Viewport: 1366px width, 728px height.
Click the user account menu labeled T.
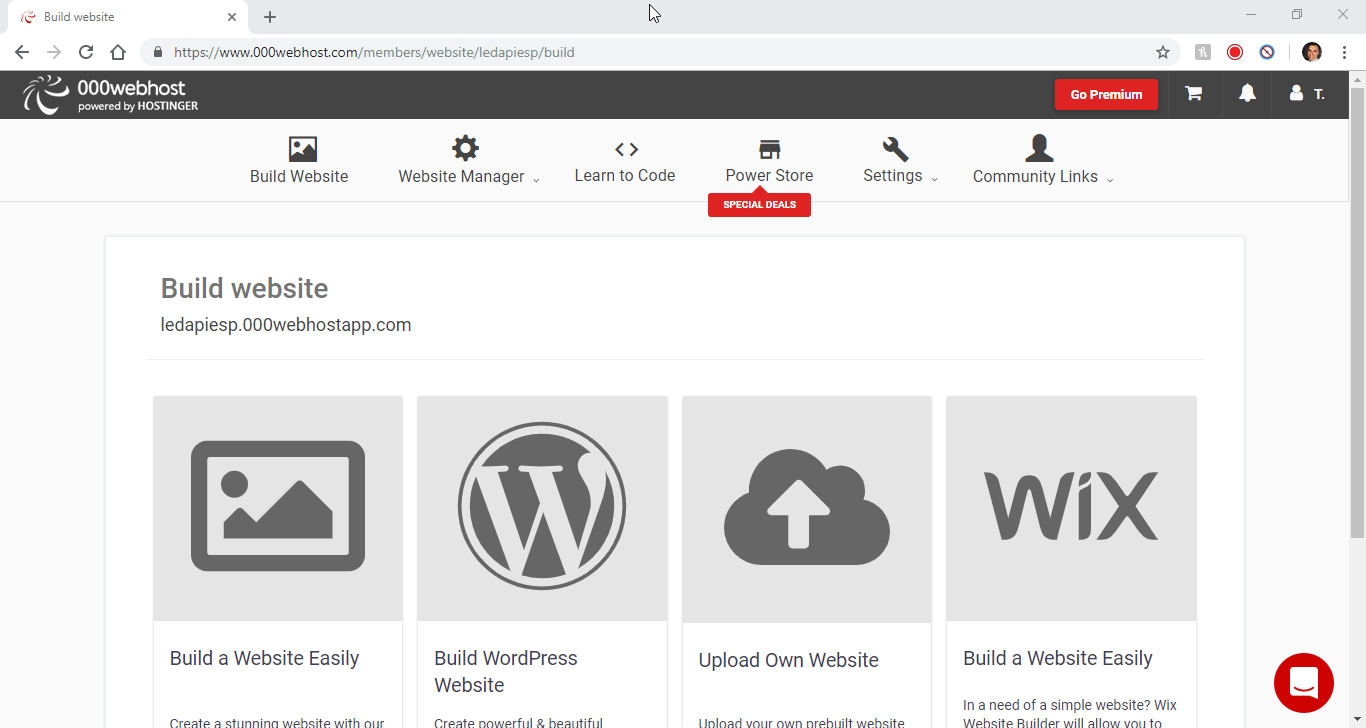coord(1307,93)
